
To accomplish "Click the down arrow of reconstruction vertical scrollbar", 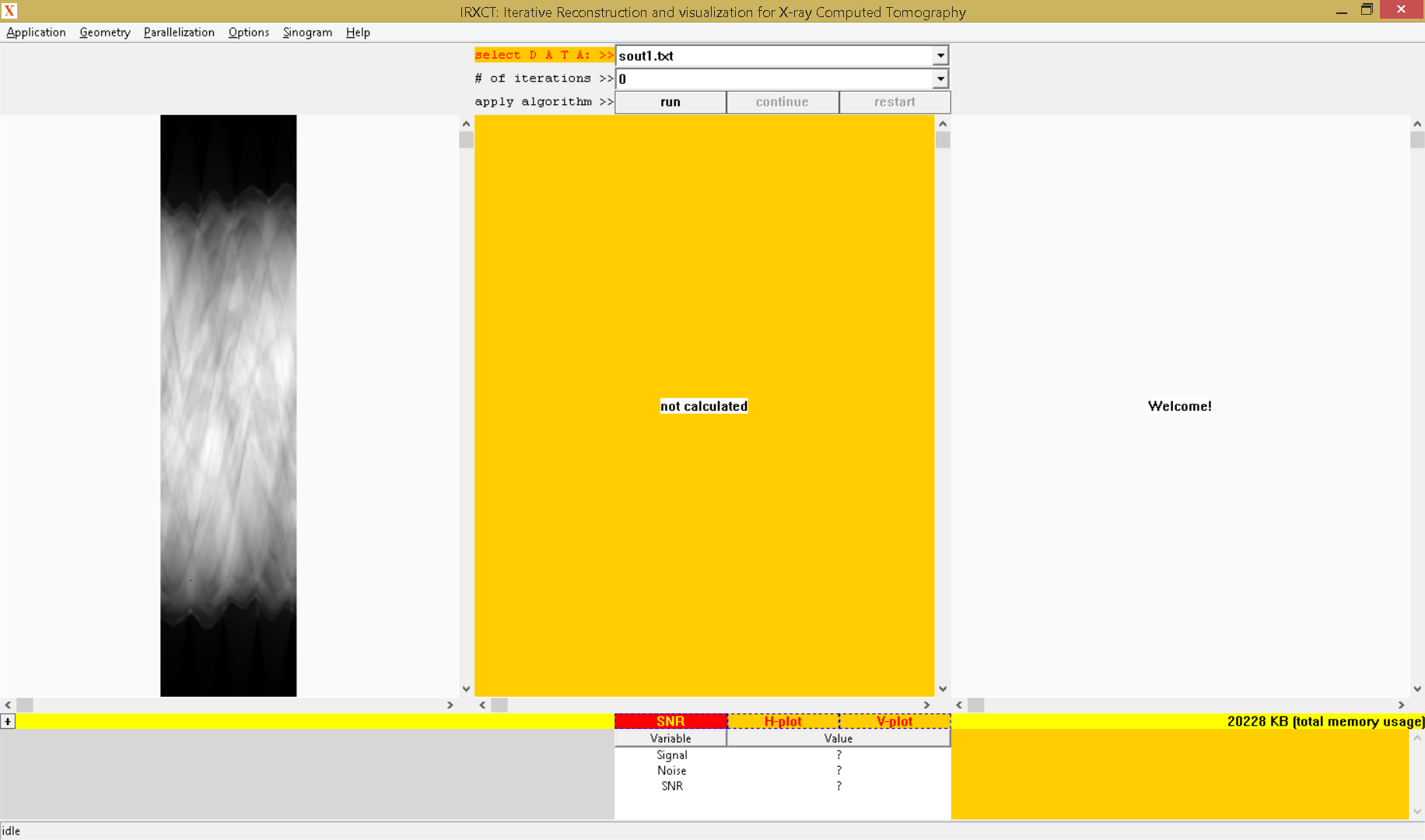I will tap(943, 688).
